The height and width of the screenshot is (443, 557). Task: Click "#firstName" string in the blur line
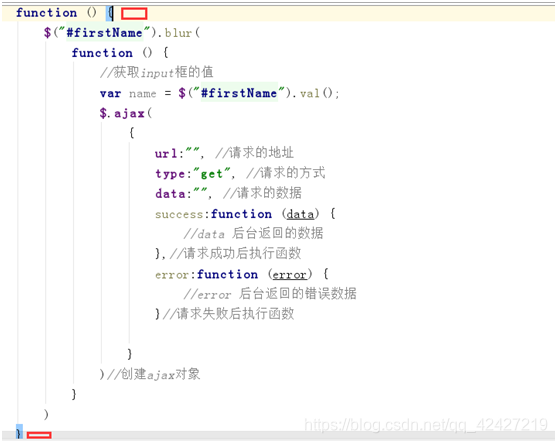tap(104, 33)
